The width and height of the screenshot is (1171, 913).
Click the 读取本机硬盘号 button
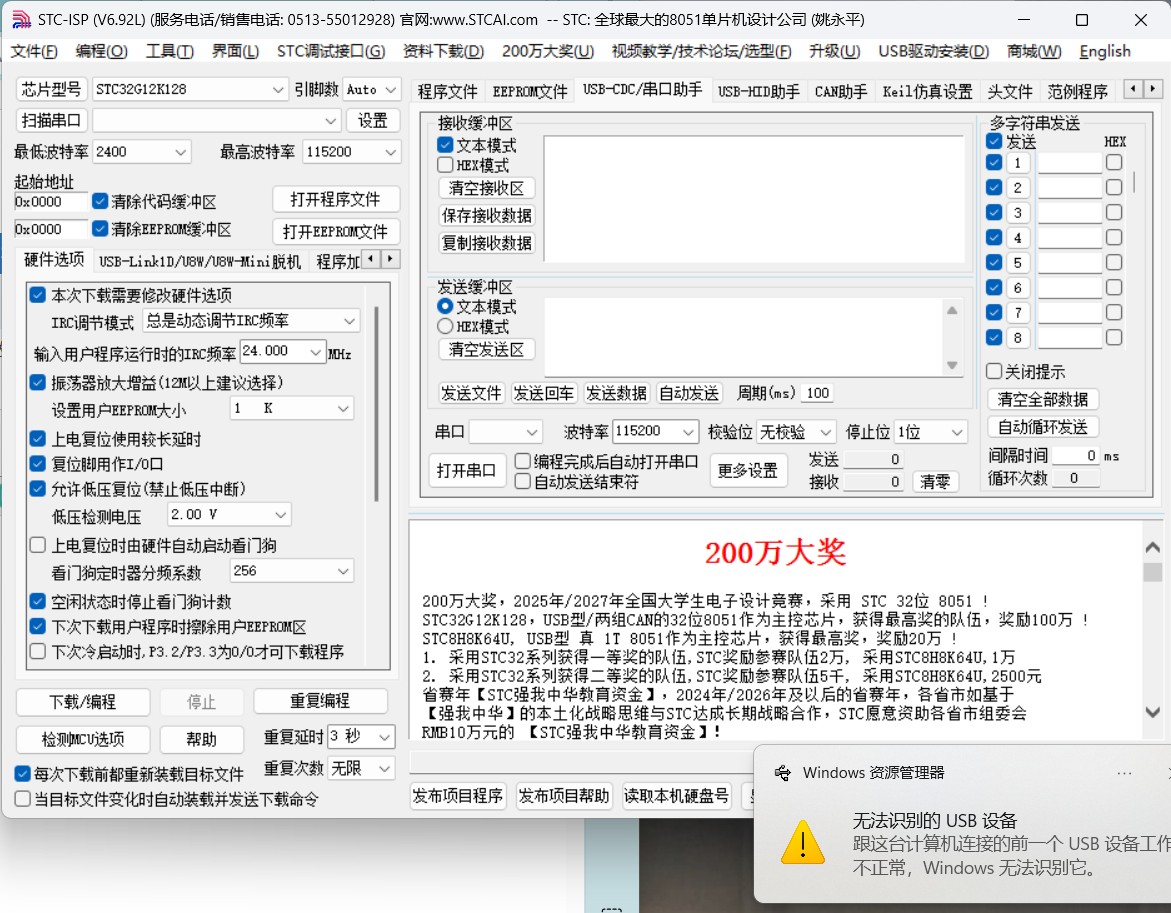pyautogui.click(x=677, y=796)
